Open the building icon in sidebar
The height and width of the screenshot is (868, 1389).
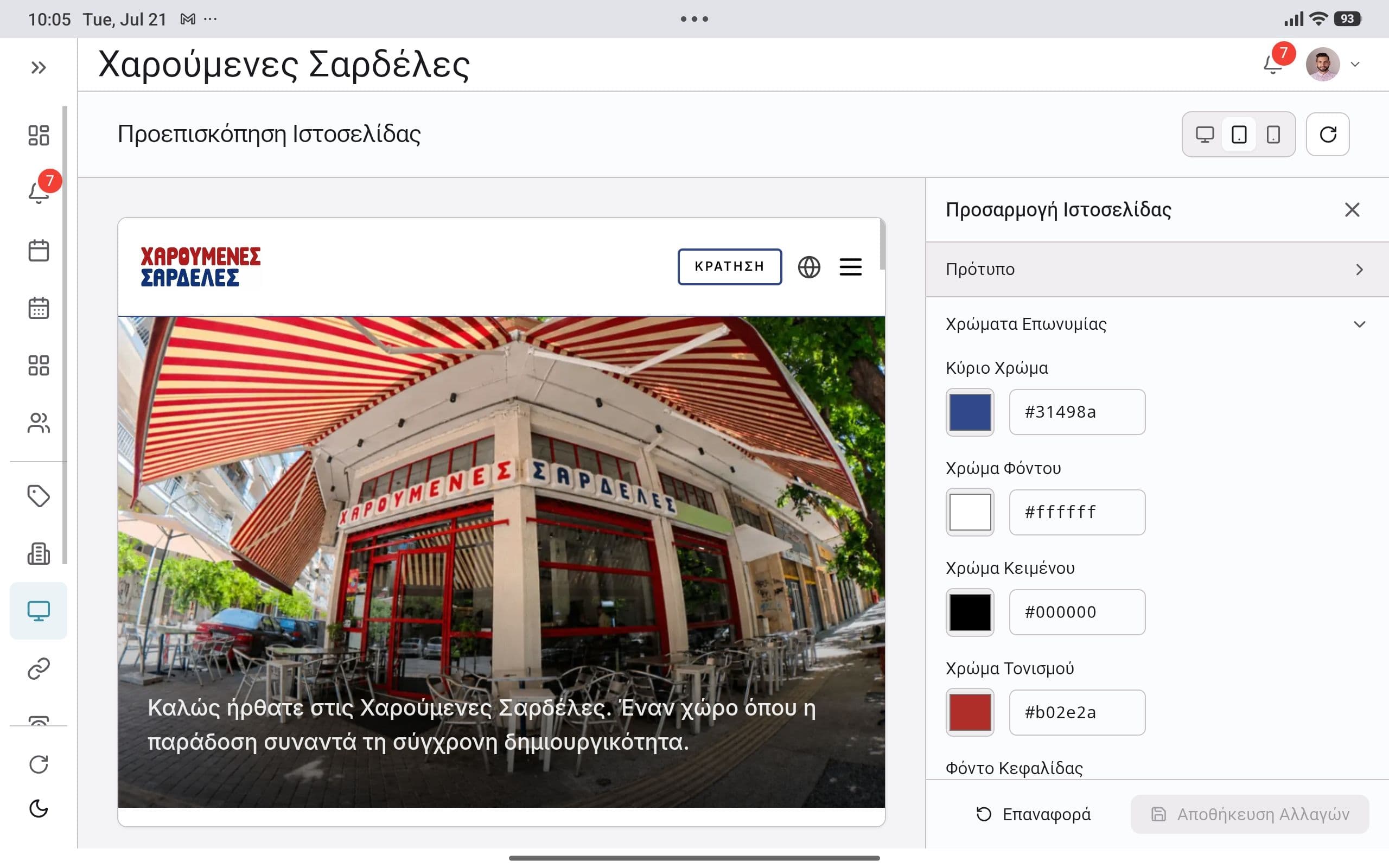(39, 553)
